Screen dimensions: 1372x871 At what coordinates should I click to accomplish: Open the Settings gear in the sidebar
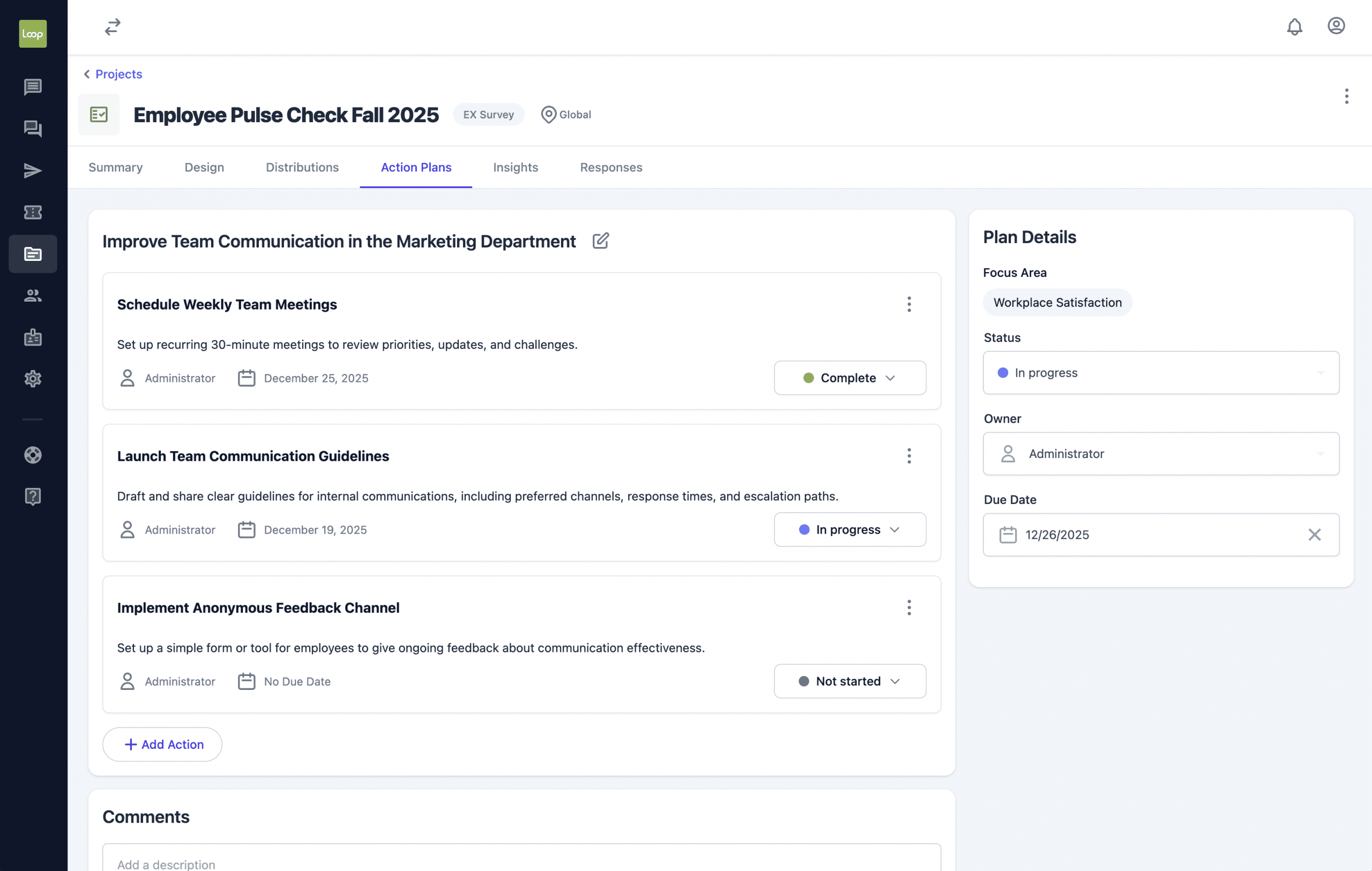(33, 378)
